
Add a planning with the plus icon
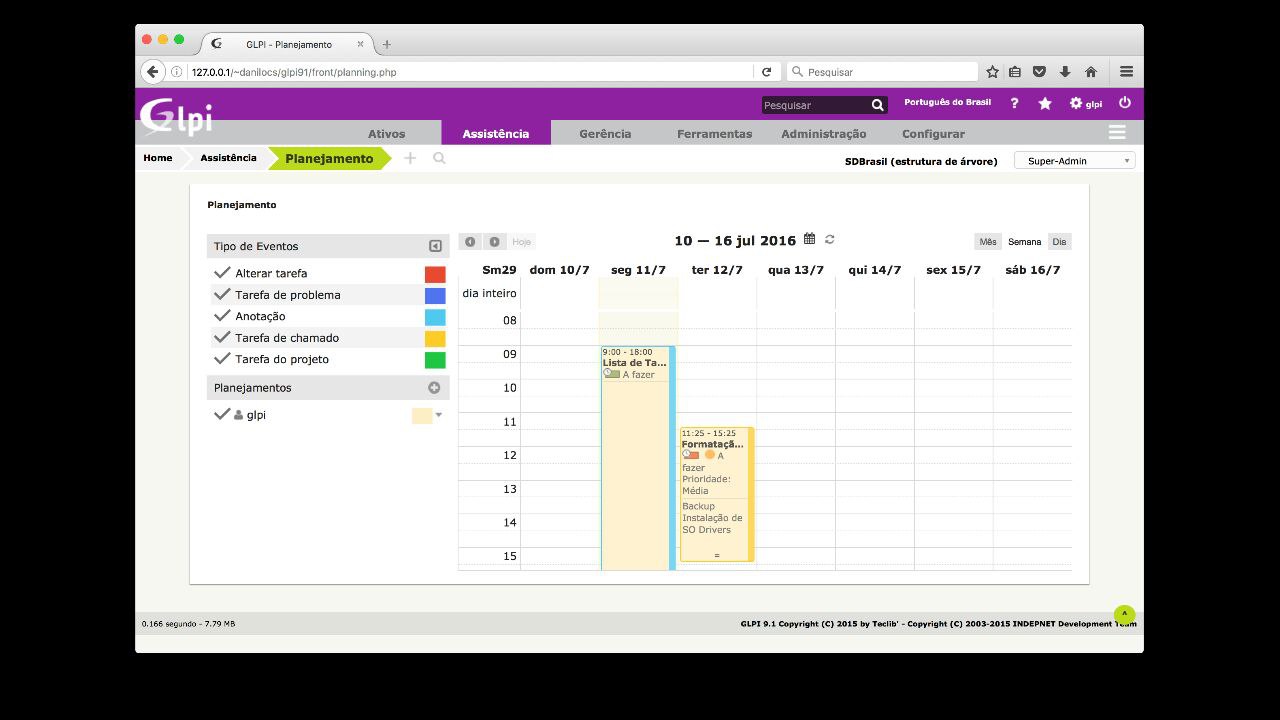tap(434, 388)
